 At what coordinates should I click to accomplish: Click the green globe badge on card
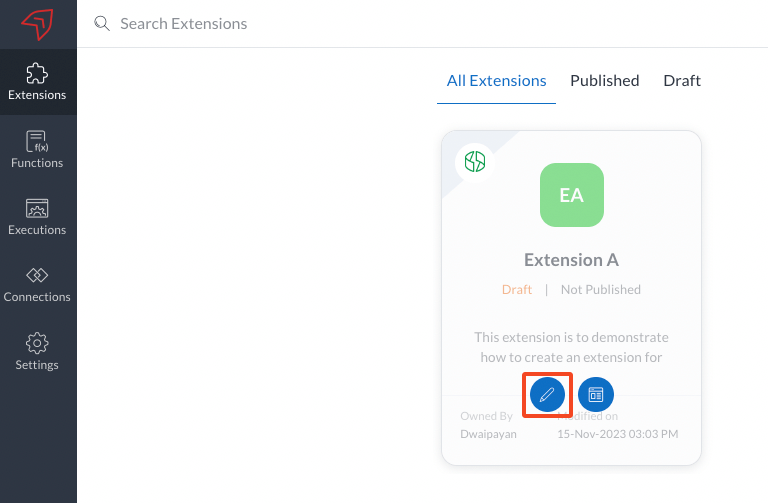472,161
